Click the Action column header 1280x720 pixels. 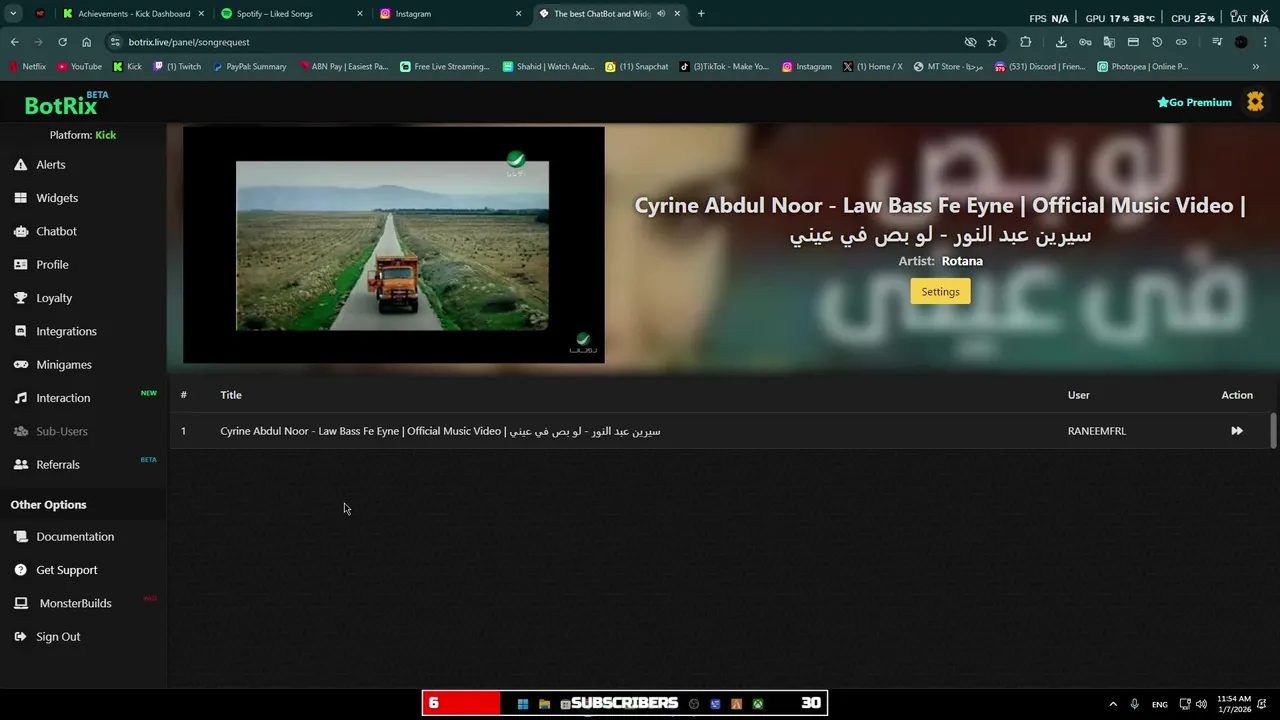[x=1237, y=395]
